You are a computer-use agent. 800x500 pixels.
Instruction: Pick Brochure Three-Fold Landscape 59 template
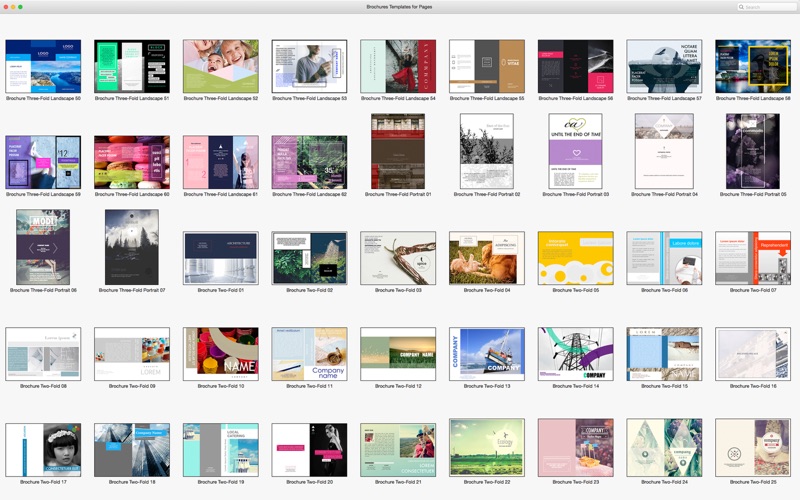click(x=43, y=162)
